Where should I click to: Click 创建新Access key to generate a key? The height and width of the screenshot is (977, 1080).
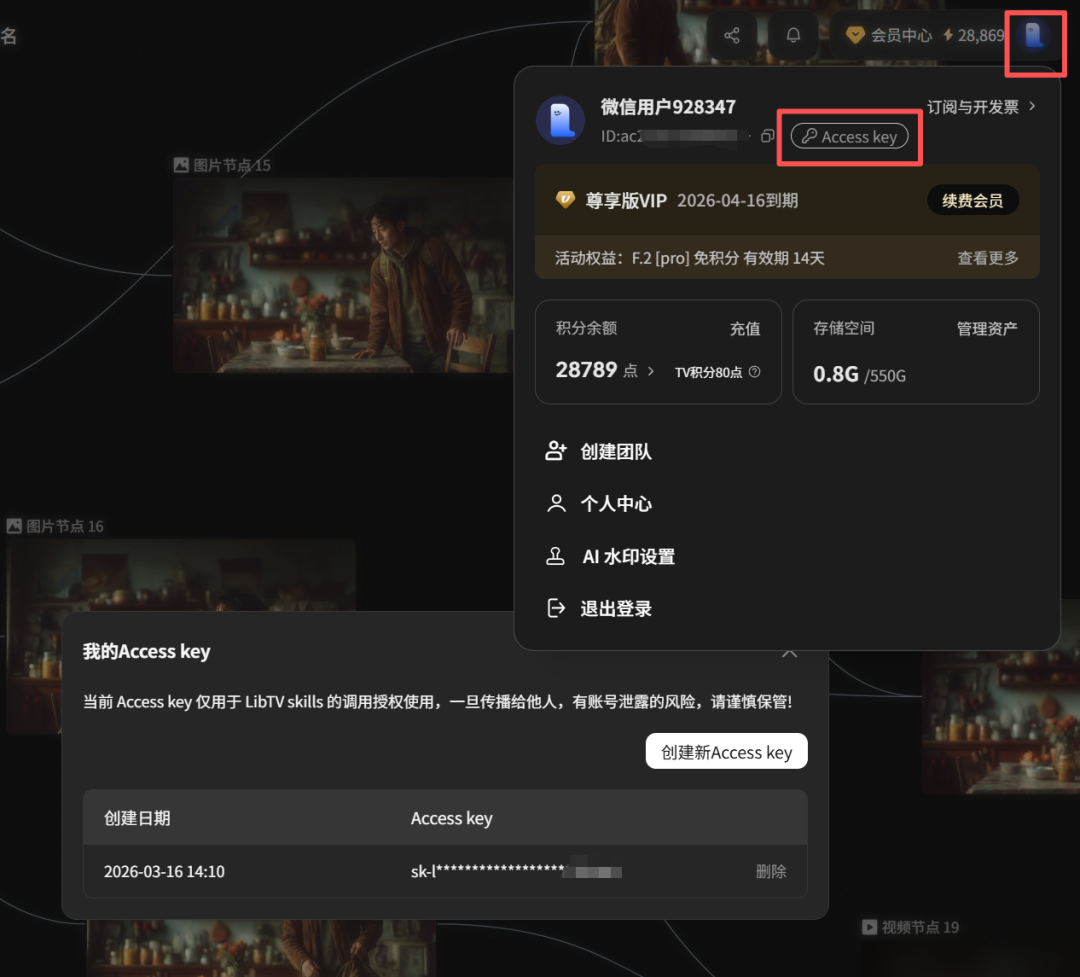[x=726, y=751]
